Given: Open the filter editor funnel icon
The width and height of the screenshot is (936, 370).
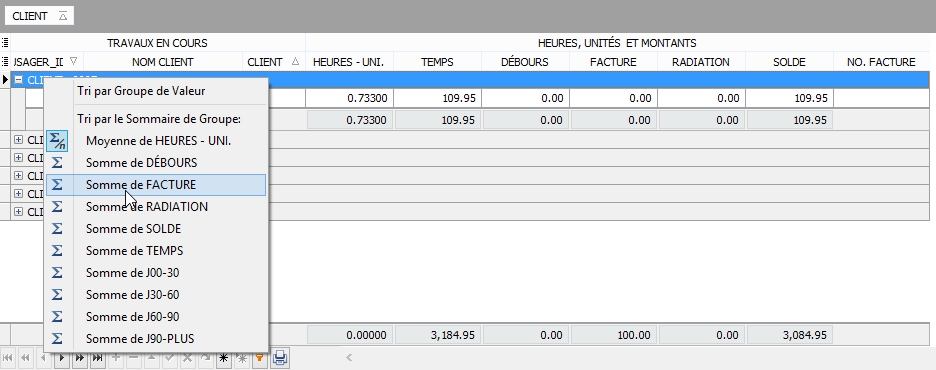Looking at the screenshot, I should pyautogui.click(x=260, y=358).
